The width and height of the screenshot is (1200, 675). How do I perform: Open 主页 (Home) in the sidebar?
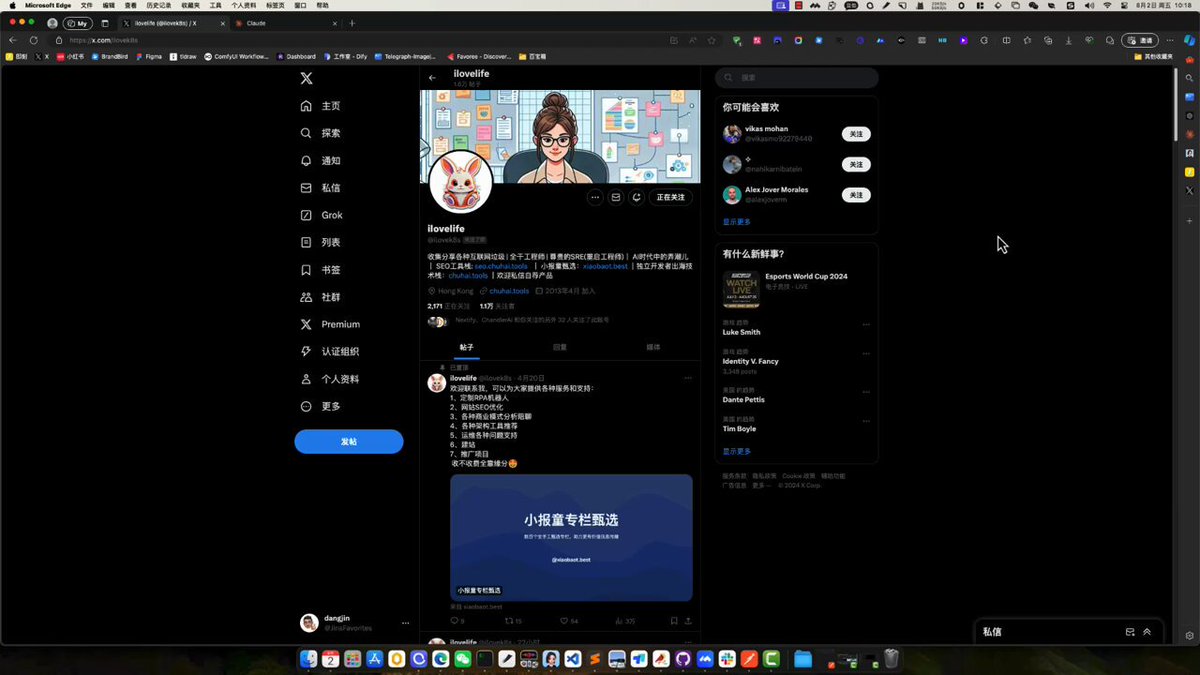321,106
